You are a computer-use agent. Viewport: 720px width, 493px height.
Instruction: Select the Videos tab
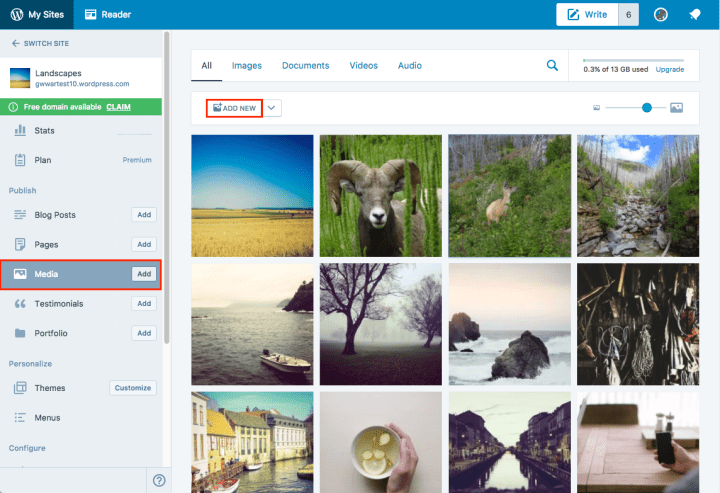point(364,66)
